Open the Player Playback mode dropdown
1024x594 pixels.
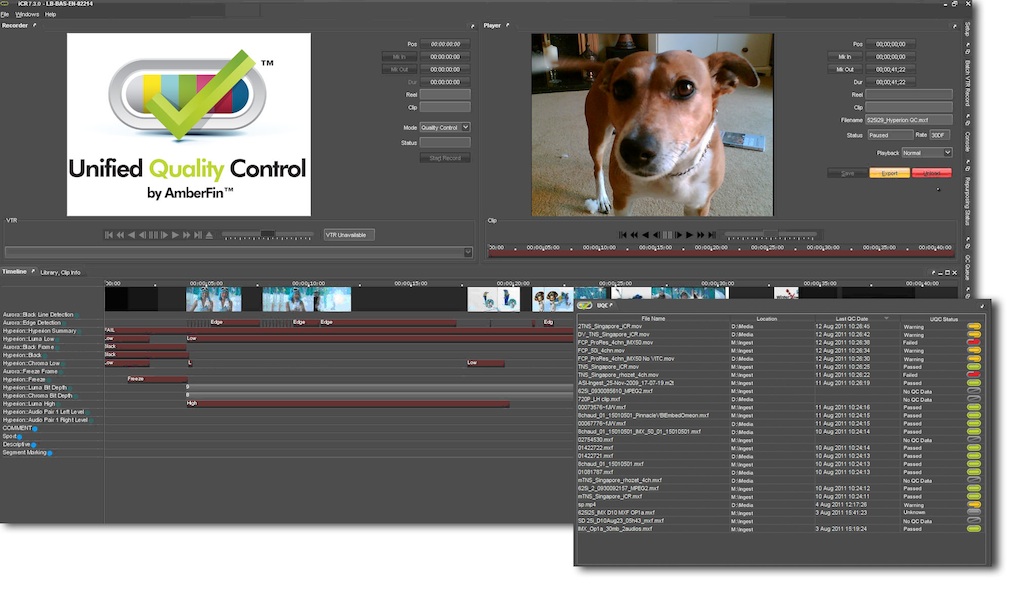(x=926, y=153)
